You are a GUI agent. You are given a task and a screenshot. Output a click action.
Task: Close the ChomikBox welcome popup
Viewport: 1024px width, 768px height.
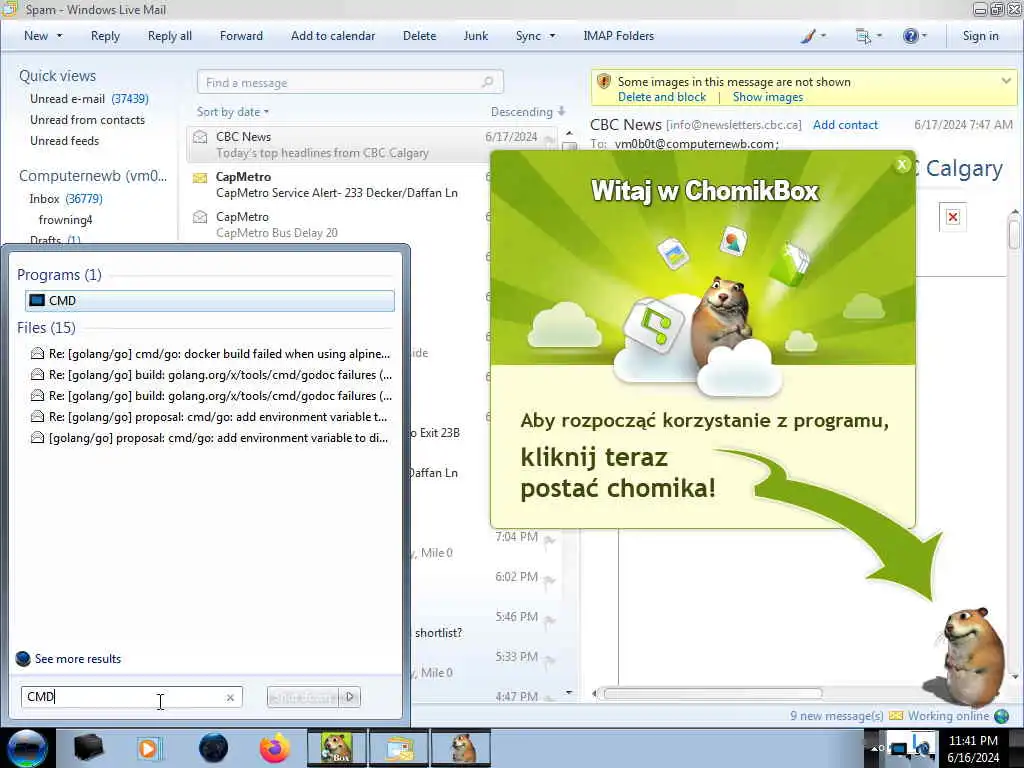pos(902,165)
